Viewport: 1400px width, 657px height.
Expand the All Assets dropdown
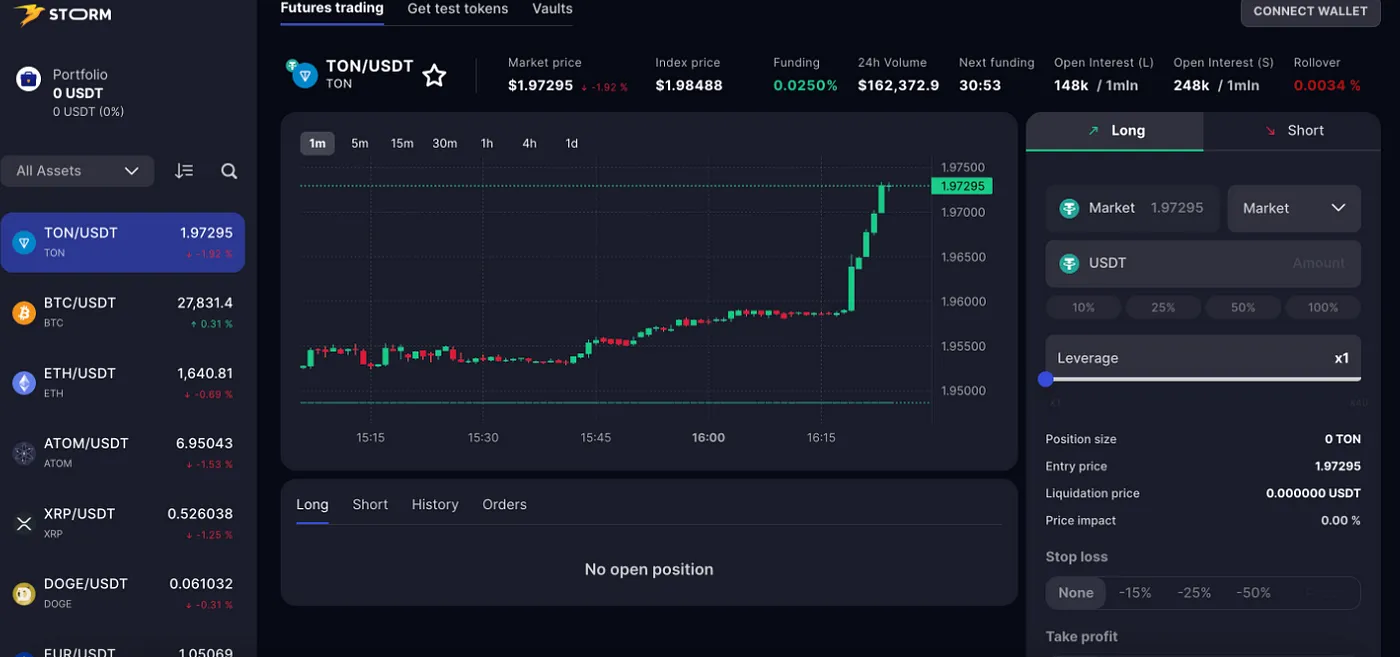[77, 171]
